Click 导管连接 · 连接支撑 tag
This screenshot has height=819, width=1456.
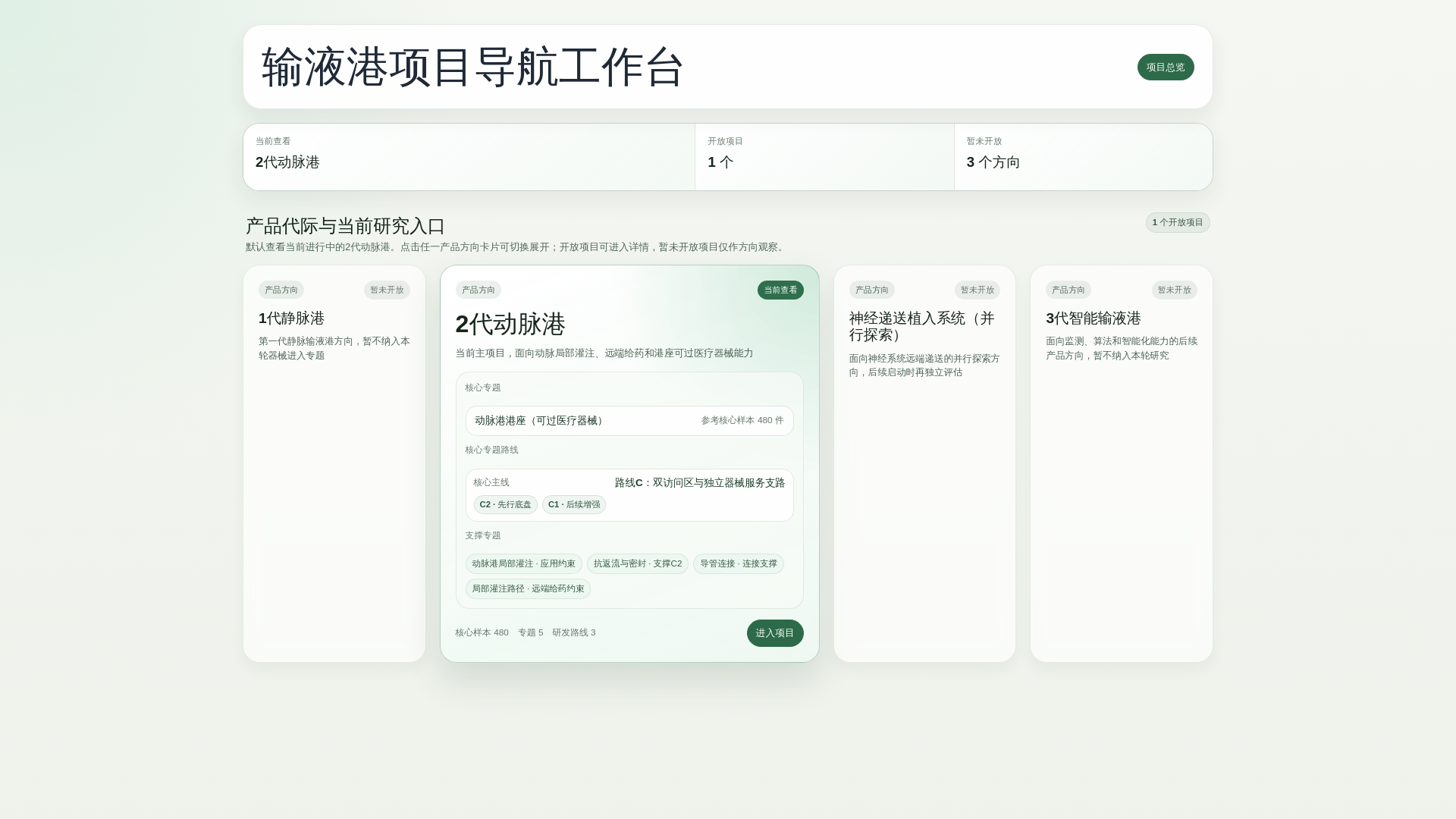[739, 564]
